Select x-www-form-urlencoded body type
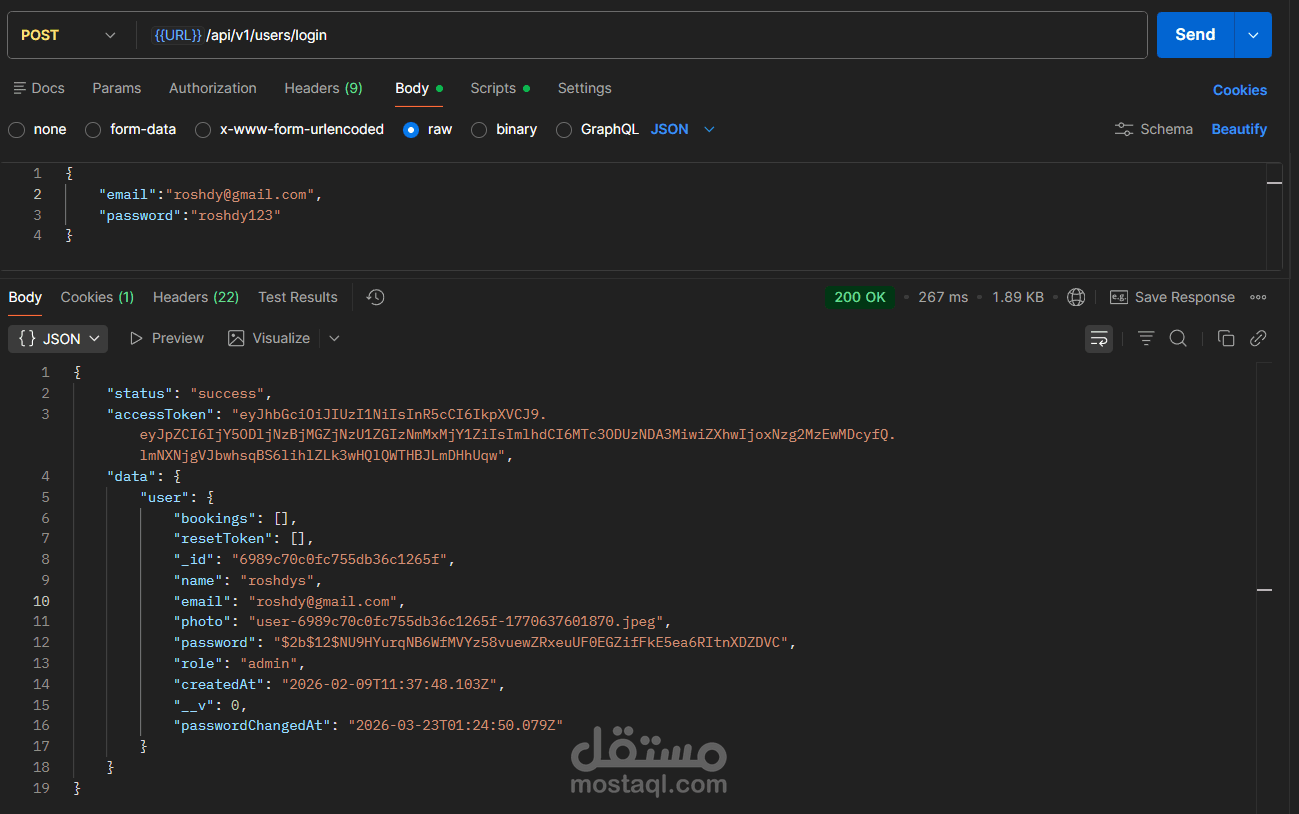 [203, 129]
